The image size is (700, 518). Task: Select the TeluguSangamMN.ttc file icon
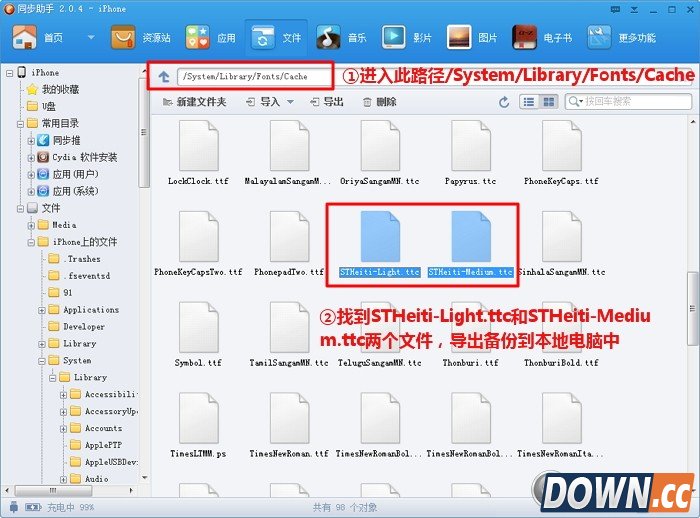click(x=380, y=327)
